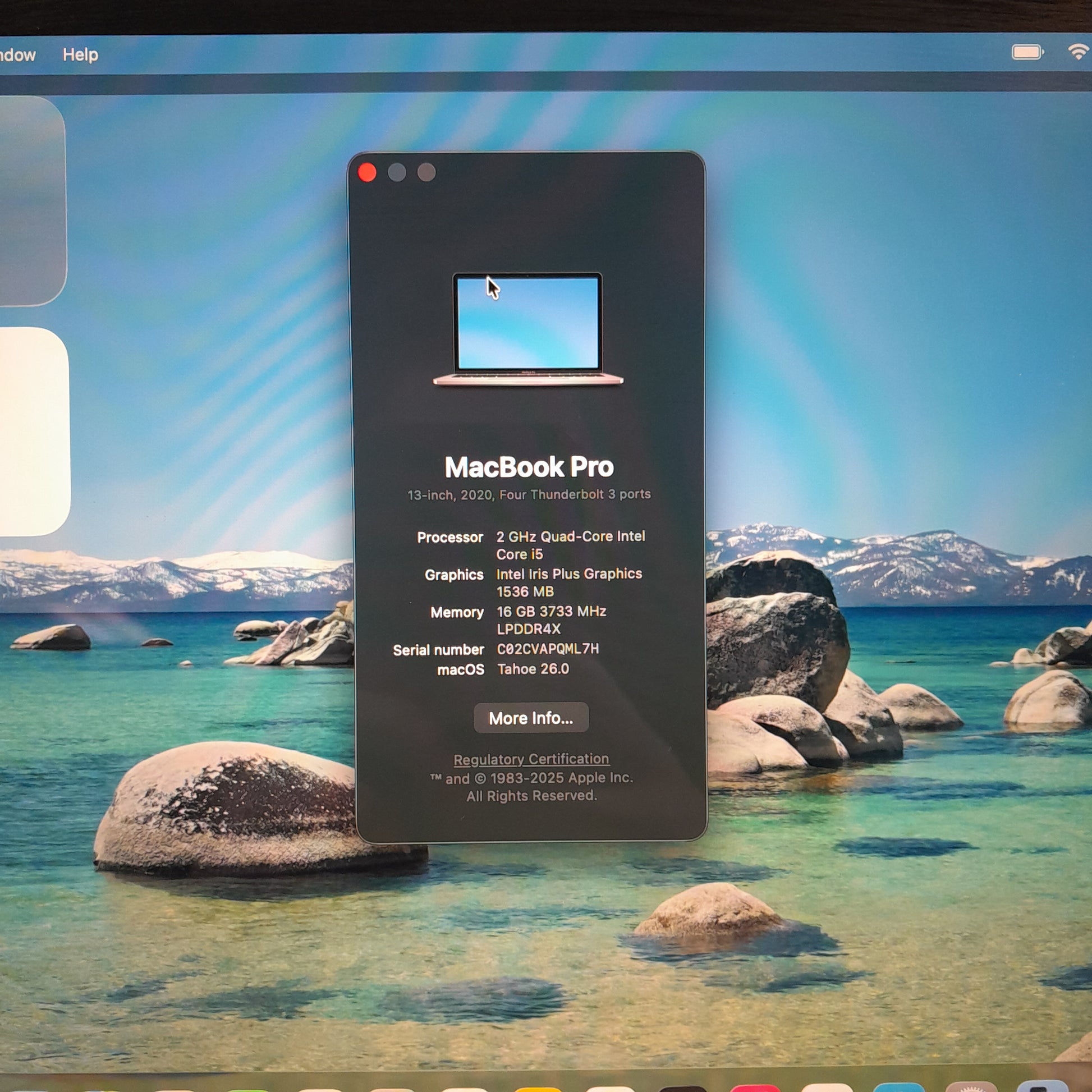The width and height of the screenshot is (1092, 1092).
Task: Click the Wi-Fi status icon in menu bar
Action: [1079, 52]
